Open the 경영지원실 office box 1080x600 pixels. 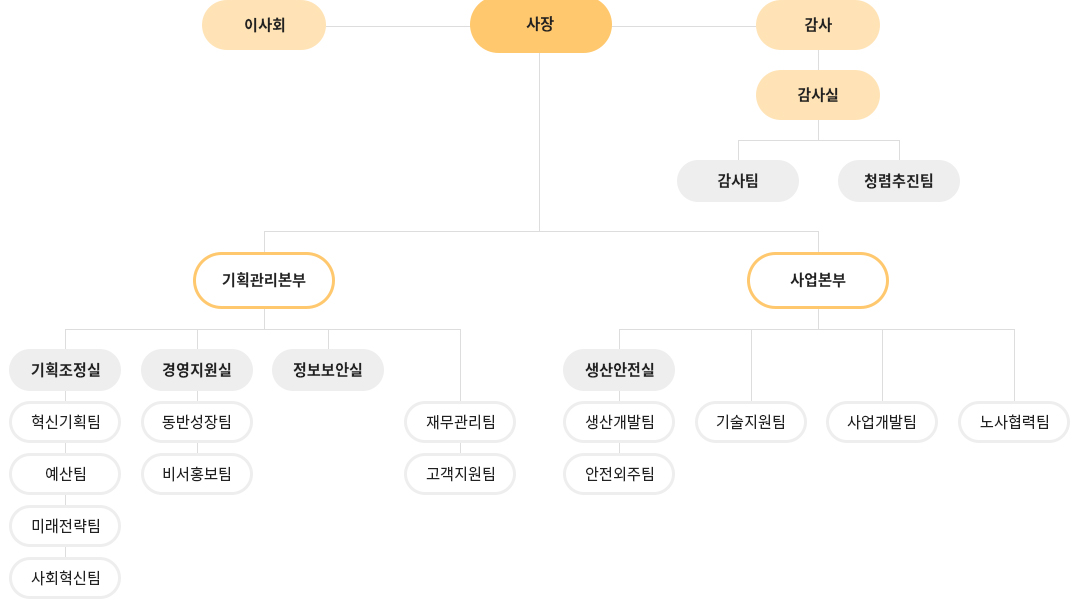pyautogui.click(x=197, y=370)
